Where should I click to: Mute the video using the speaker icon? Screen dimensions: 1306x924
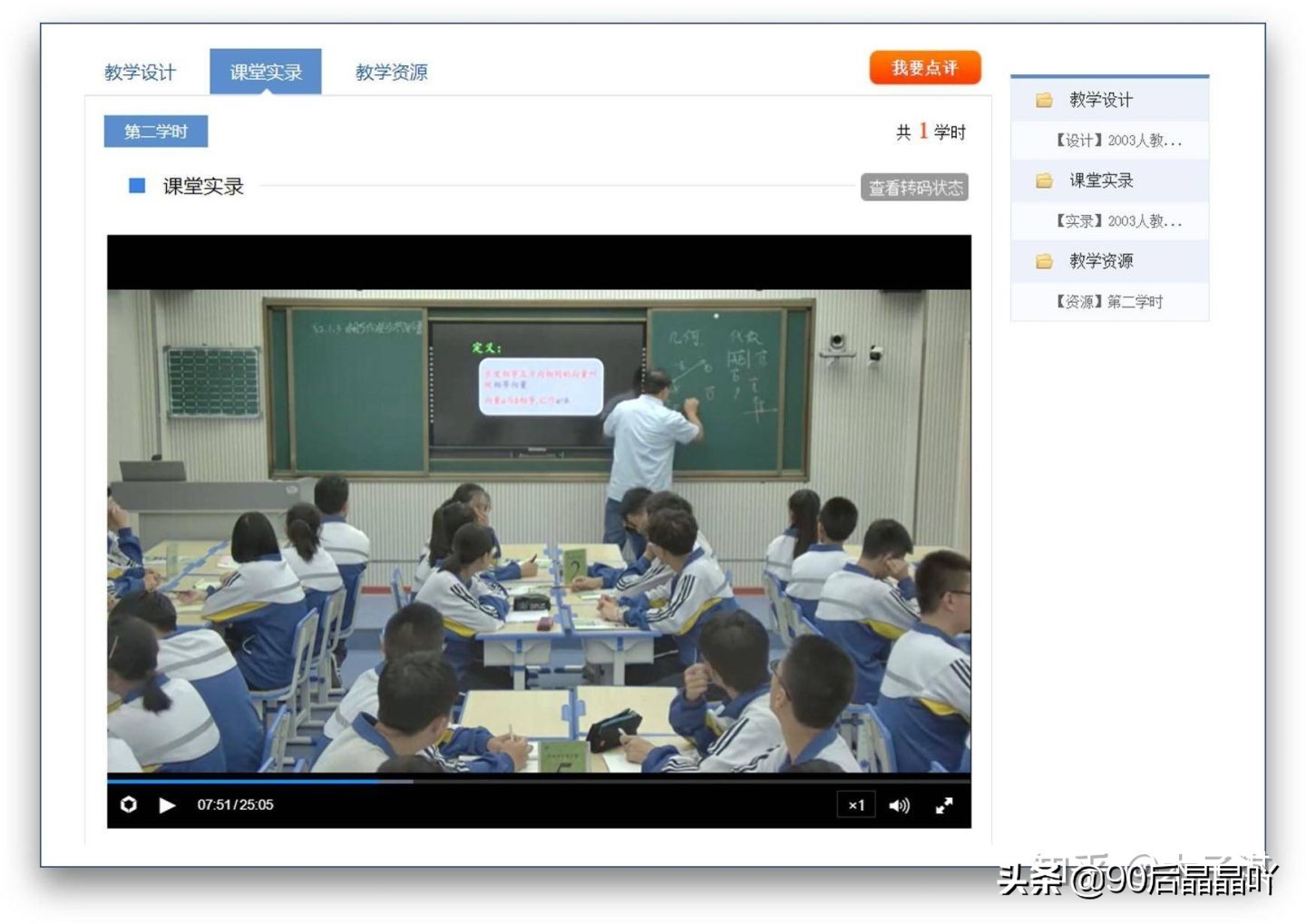(x=900, y=804)
